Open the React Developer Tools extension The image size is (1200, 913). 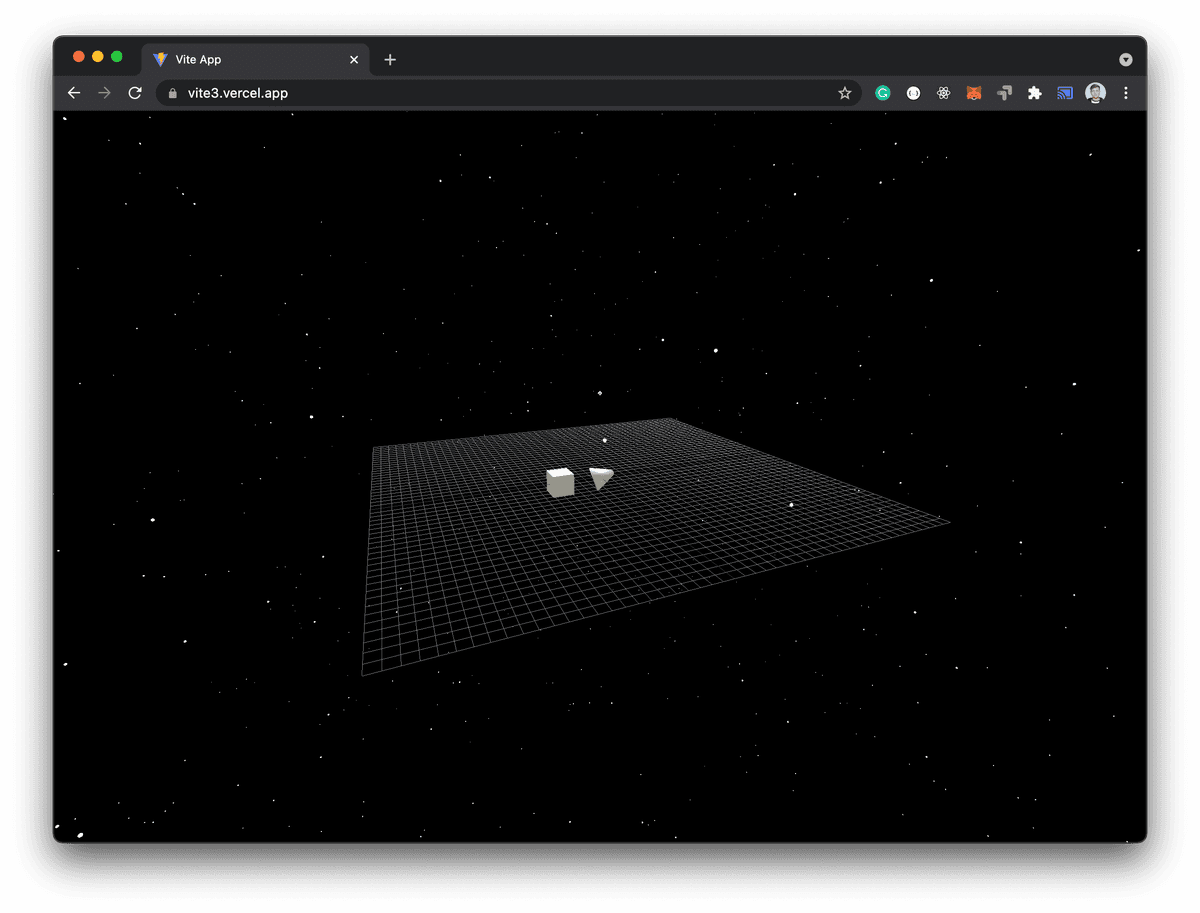coord(943,92)
